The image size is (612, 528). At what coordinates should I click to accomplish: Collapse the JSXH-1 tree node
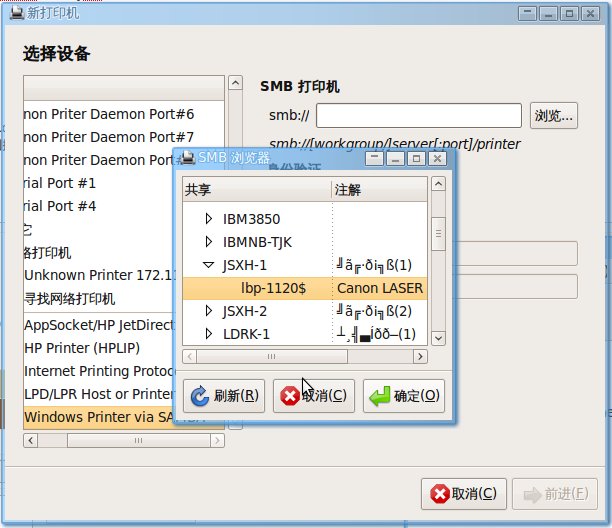(x=208, y=265)
